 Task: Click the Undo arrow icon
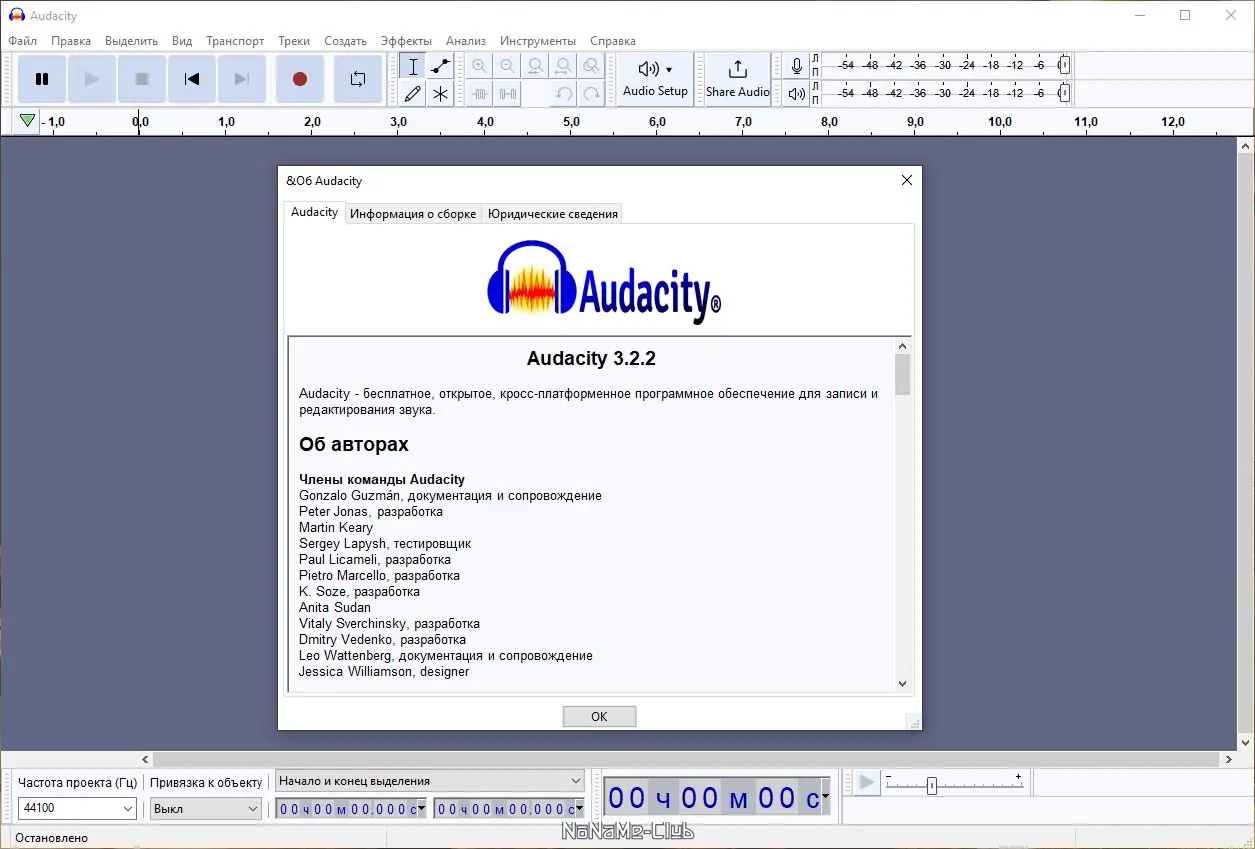tap(564, 94)
